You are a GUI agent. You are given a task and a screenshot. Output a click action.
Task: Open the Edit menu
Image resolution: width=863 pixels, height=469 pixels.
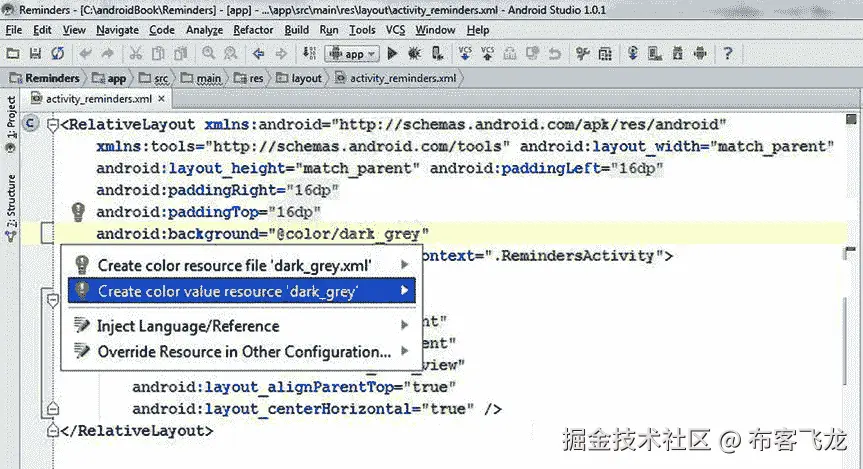(x=42, y=30)
